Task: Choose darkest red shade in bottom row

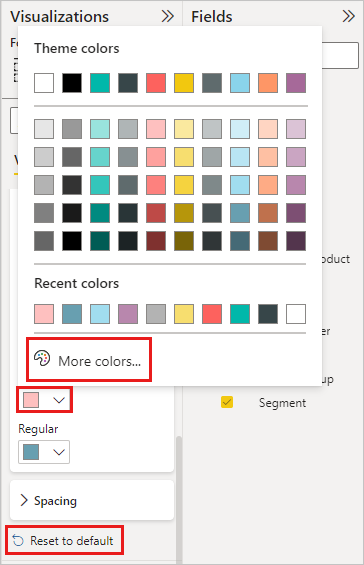Action: pos(156,241)
